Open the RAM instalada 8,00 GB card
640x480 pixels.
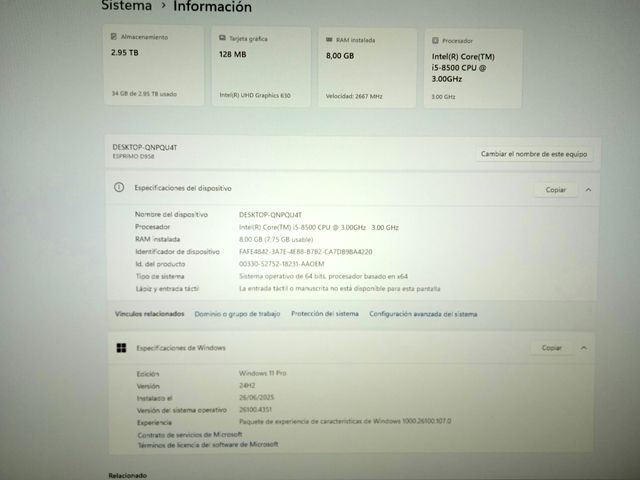pyautogui.click(x=367, y=68)
